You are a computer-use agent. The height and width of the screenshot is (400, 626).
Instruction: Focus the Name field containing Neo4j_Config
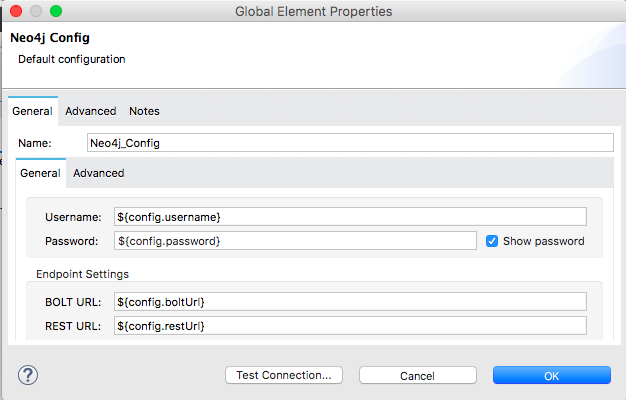tap(349, 143)
